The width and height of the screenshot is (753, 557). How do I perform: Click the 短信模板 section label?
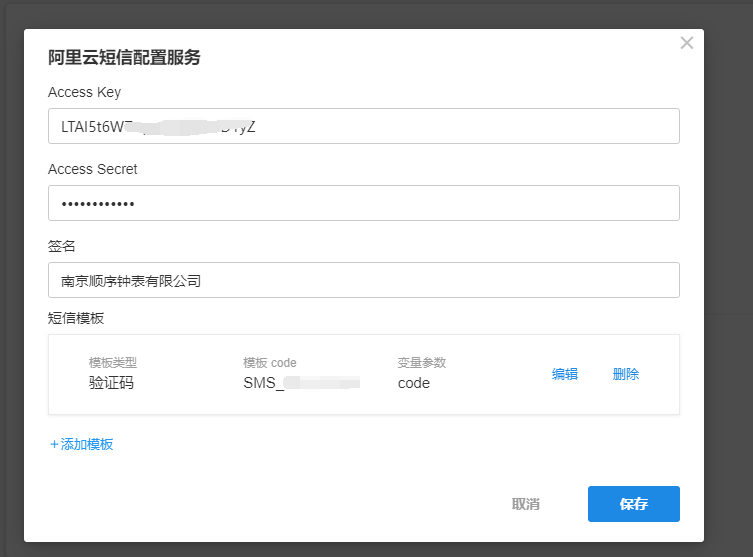76,318
